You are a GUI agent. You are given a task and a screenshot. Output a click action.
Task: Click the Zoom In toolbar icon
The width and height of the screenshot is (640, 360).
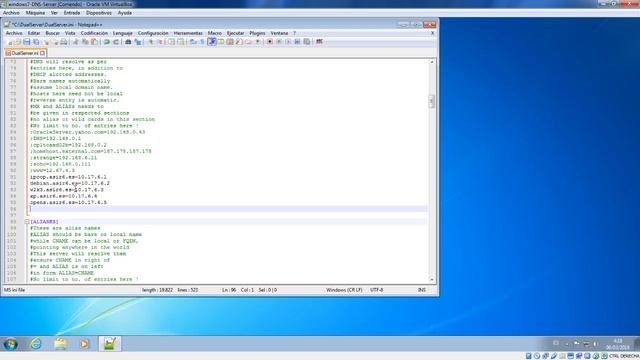[150, 42]
